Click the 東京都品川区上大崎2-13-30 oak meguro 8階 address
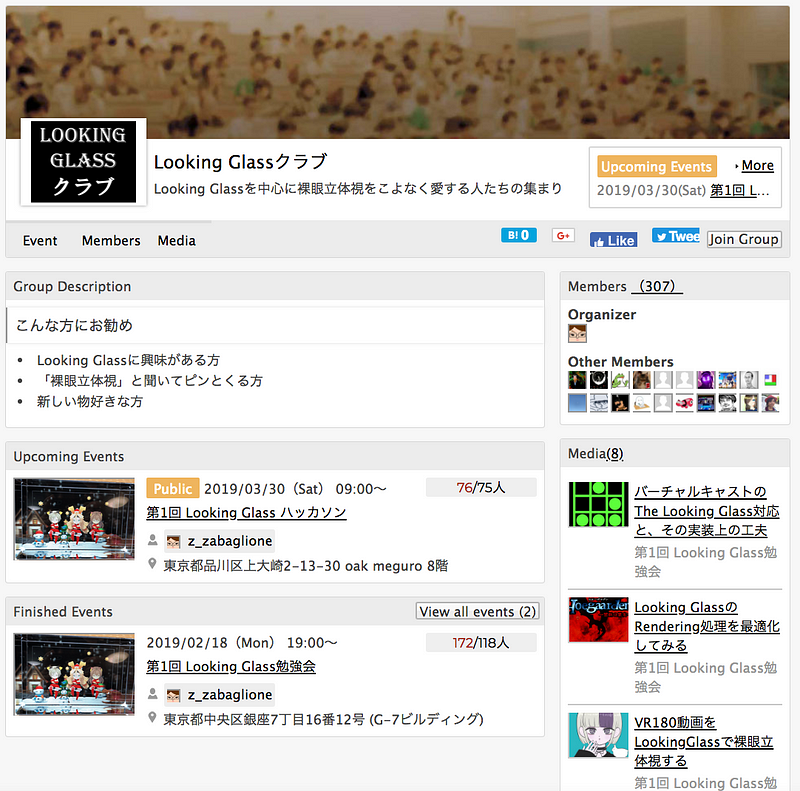 pos(306,566)
